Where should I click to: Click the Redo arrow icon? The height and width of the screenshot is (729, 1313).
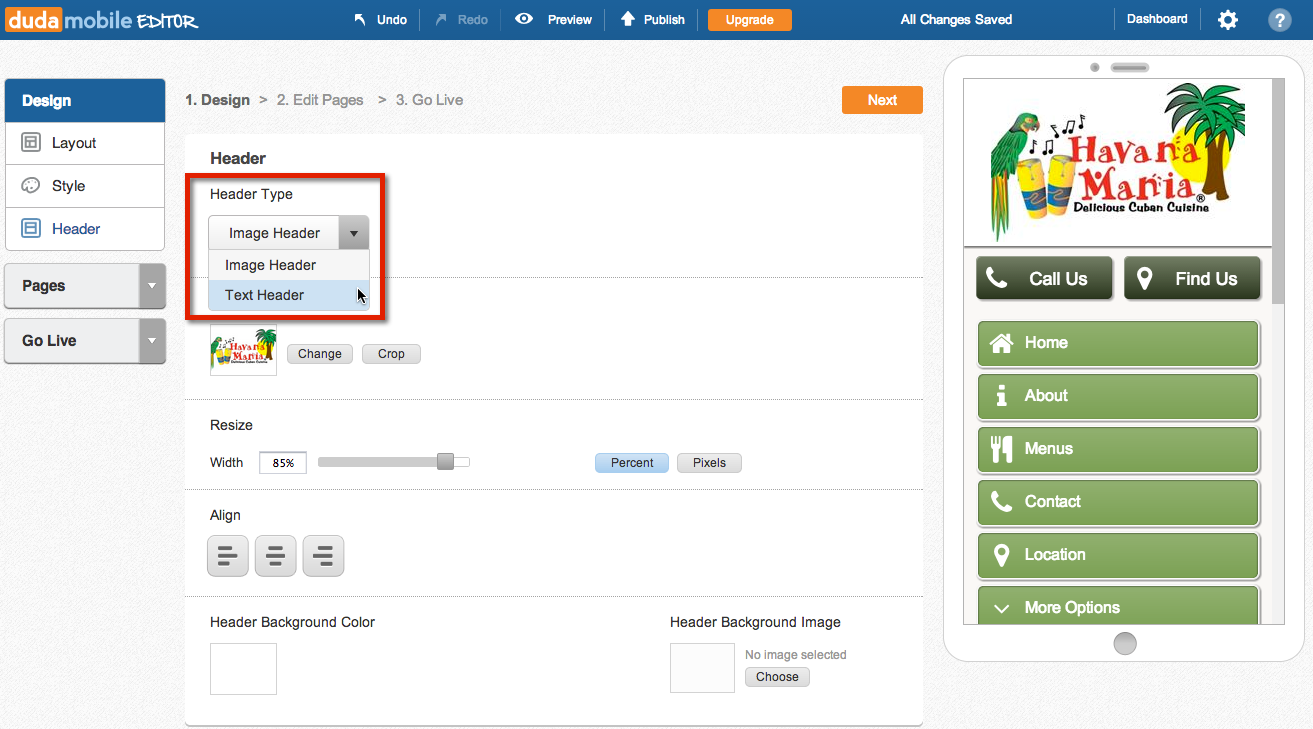tap(441, 19)
